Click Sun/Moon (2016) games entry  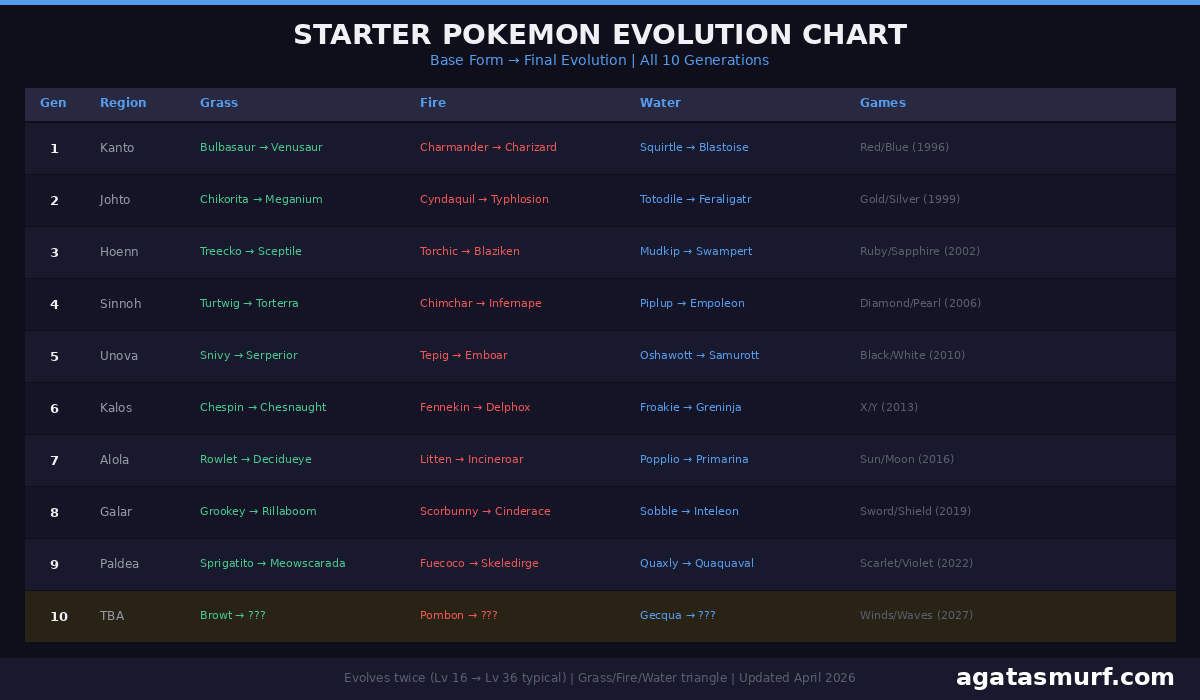point(907,460)
